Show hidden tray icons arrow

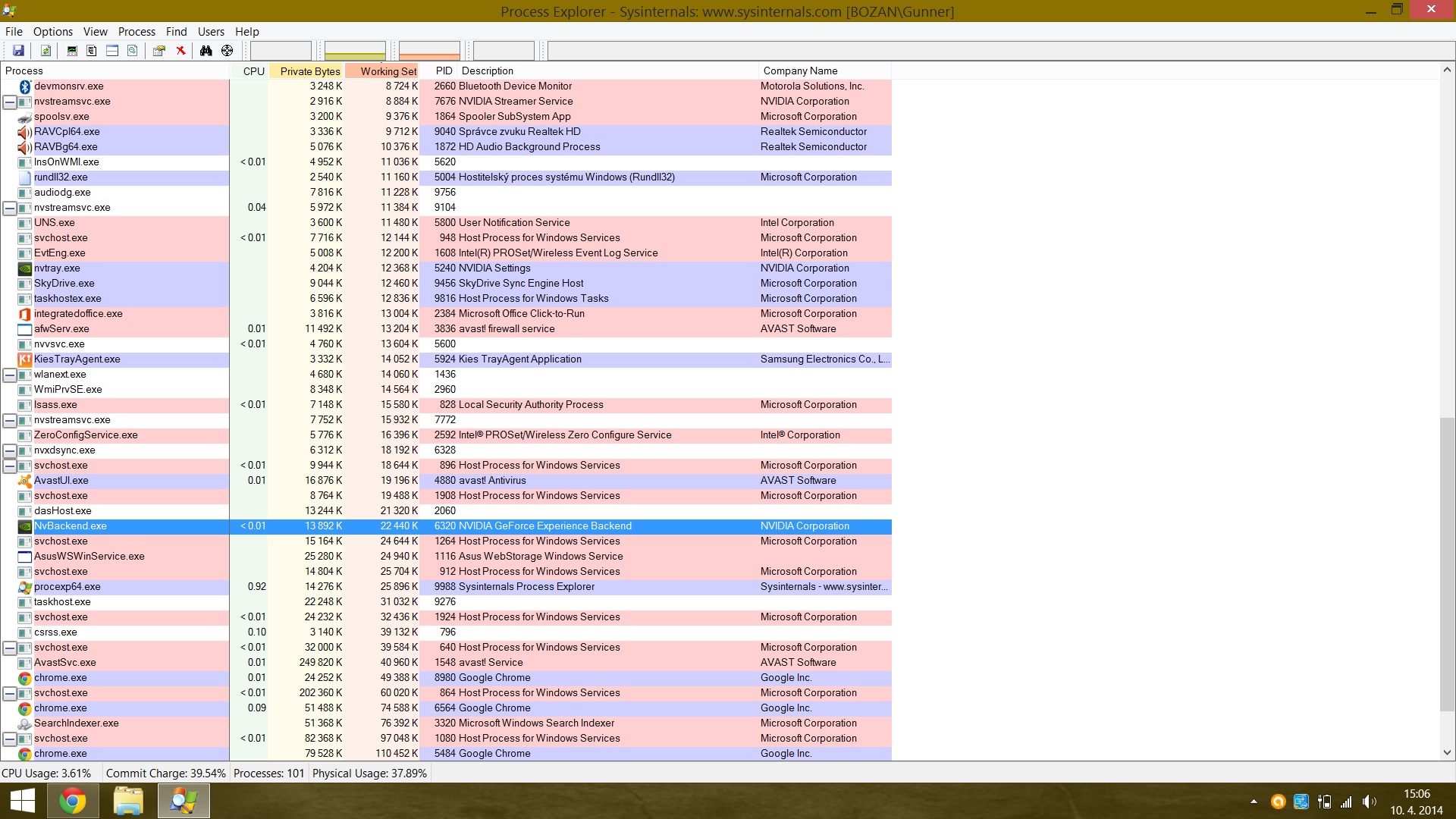point(1254,802)
